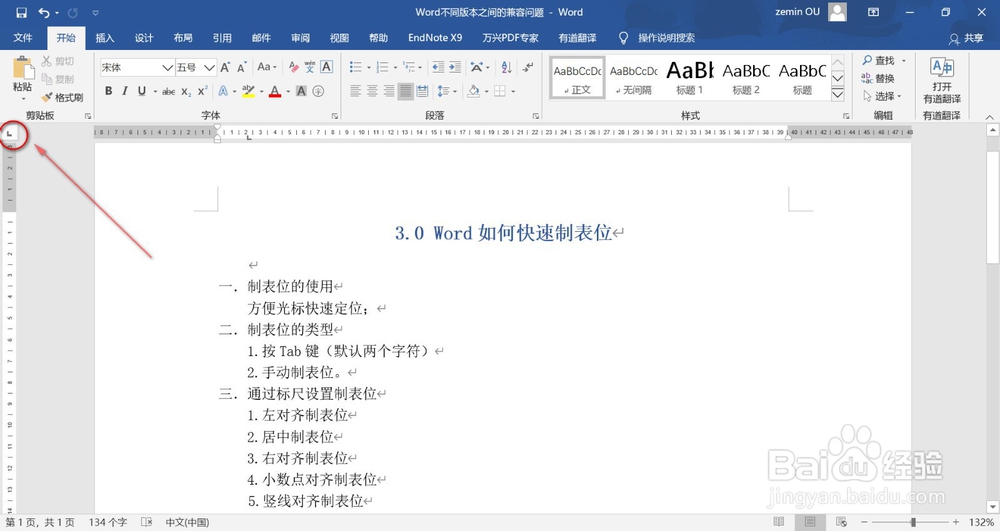Undo the last action
Screen dimensions: 1000x531
tap(43, 12)
